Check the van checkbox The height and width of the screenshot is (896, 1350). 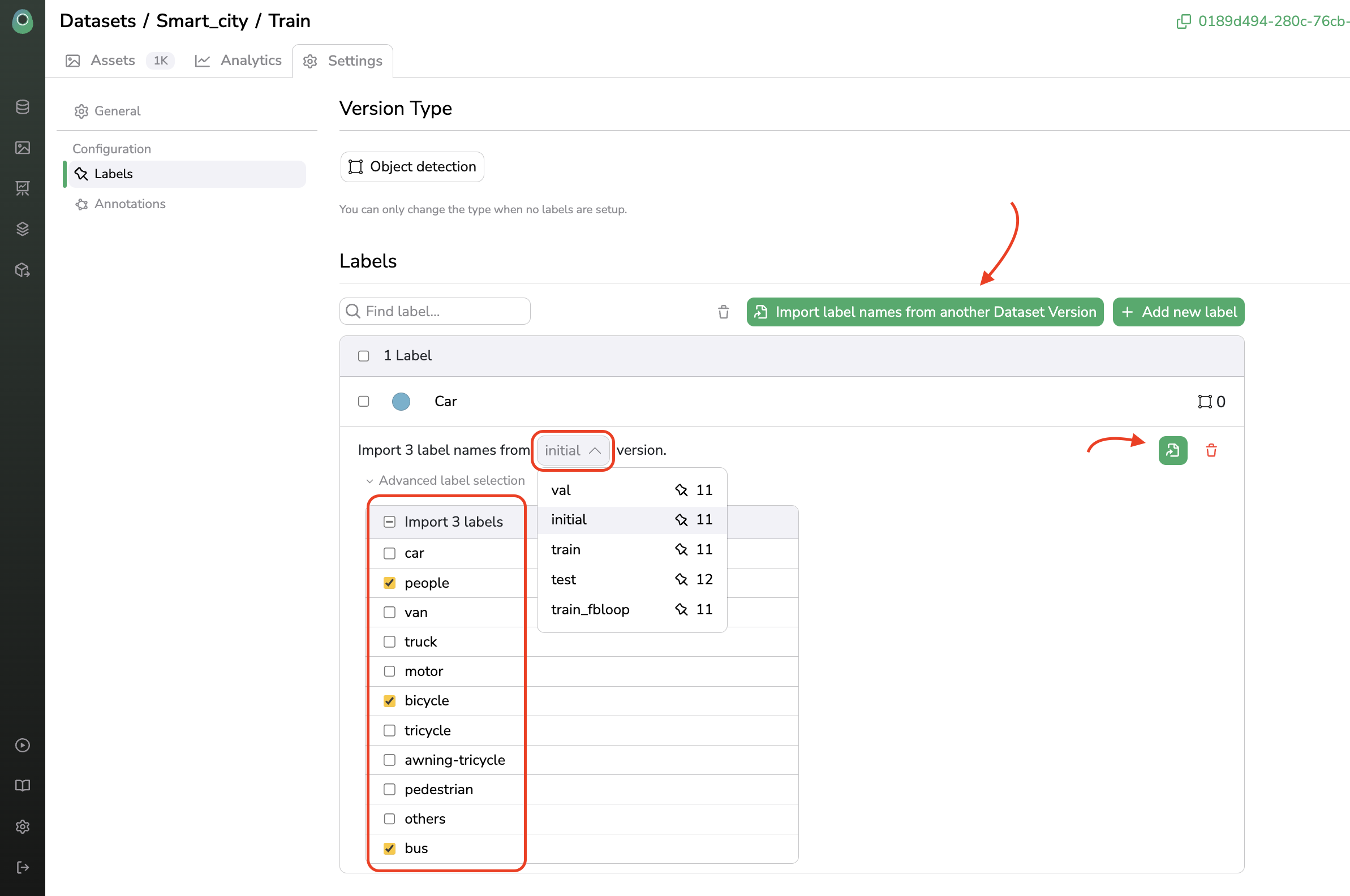pyautogui.click(x=389, y=613)
